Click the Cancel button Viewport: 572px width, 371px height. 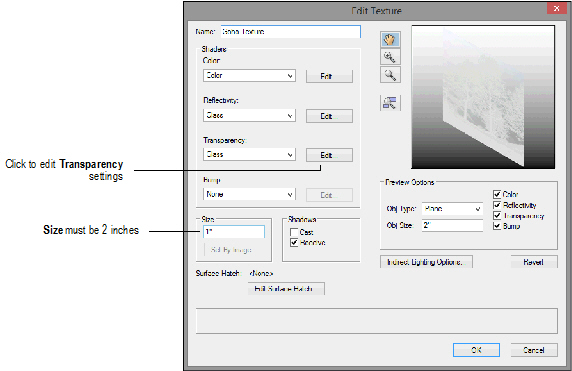tap(534, 350)
